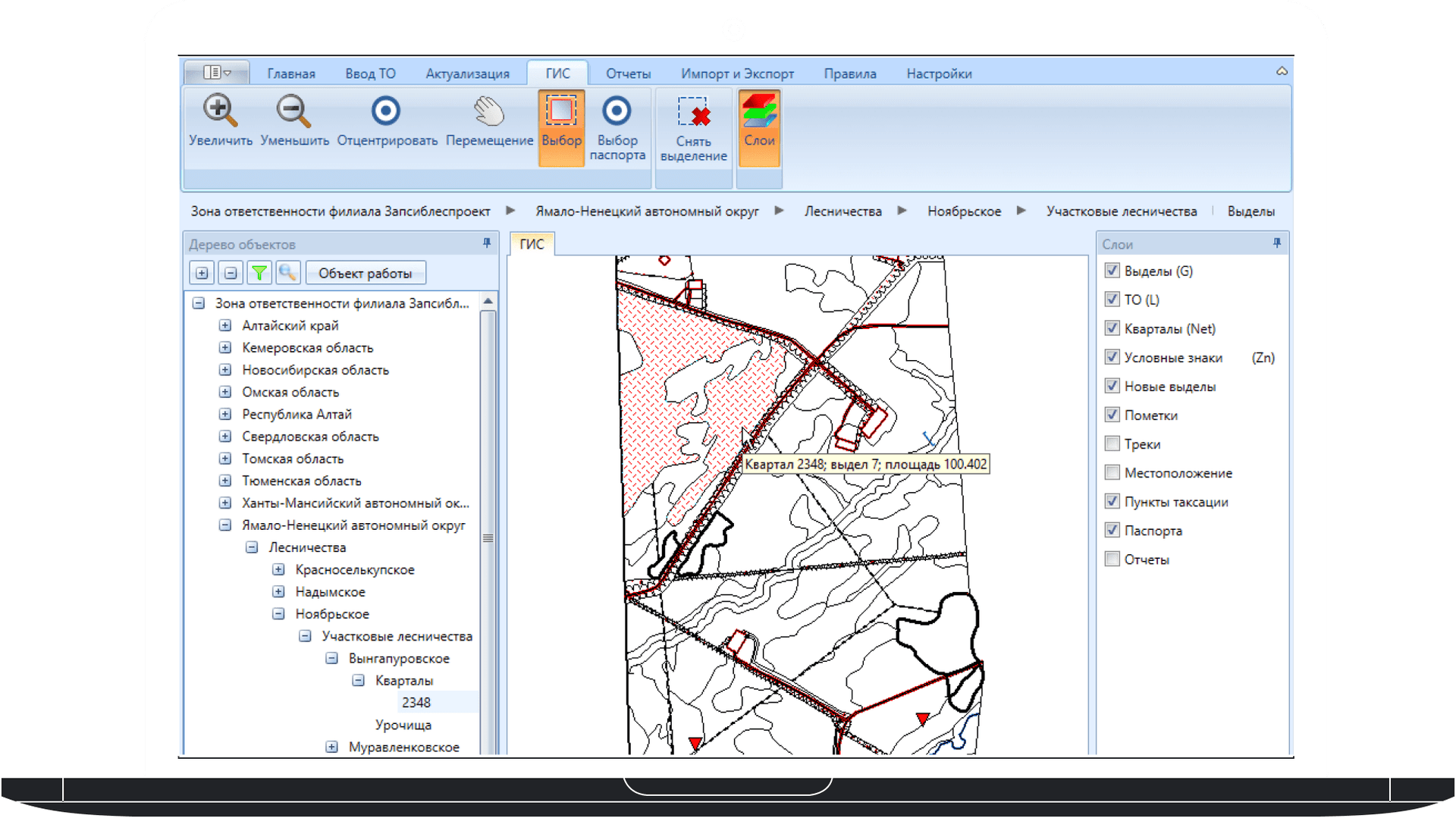Enable the Отчеты layer checkbox

pyautogui.click(x=1112, y=559)
